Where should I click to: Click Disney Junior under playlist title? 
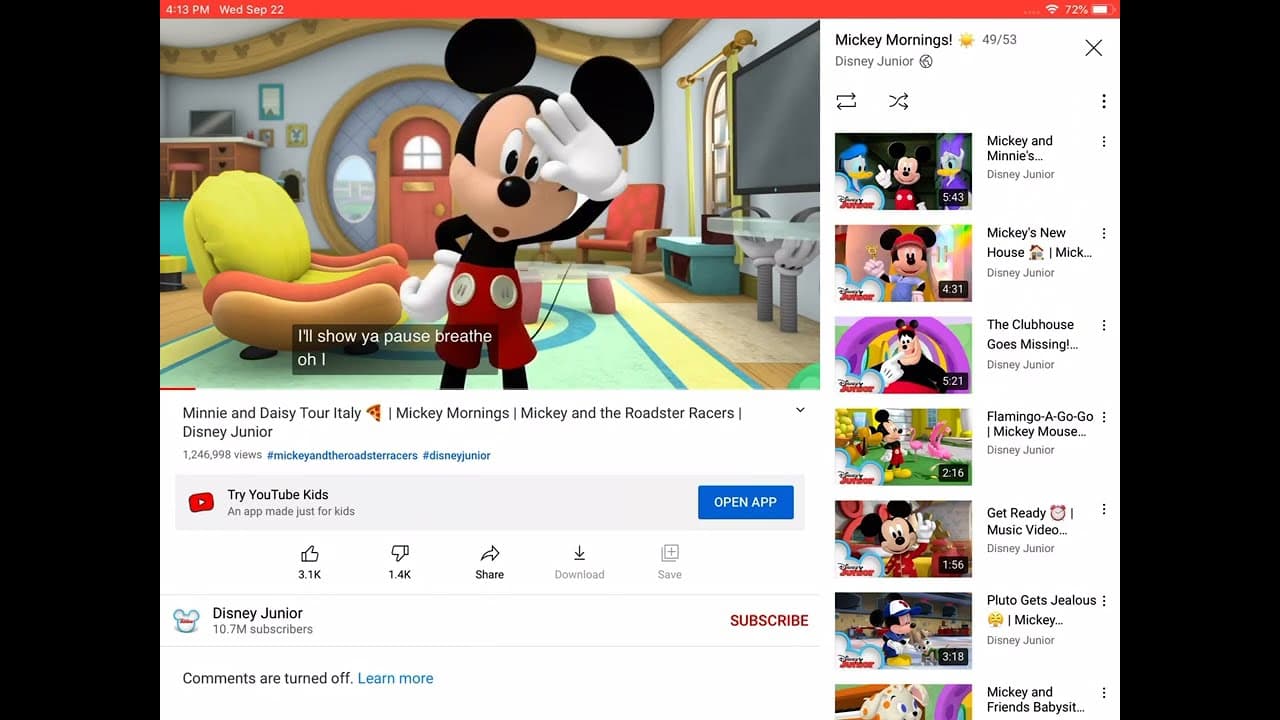[874, 61]
